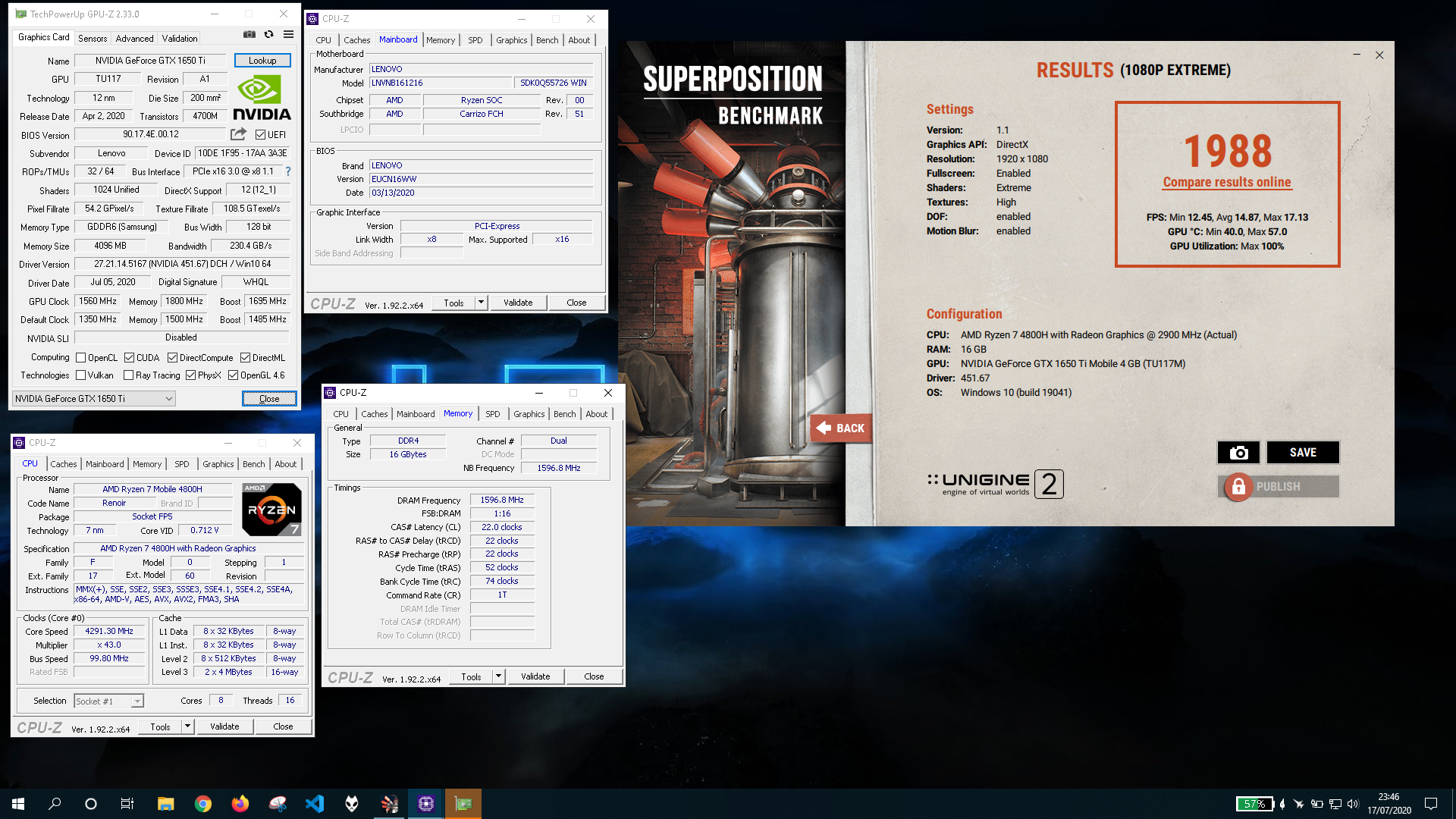This screenshot has width=1456, height=819.
Task: Toggle the Vulkan checkbox
Action: 81,375
